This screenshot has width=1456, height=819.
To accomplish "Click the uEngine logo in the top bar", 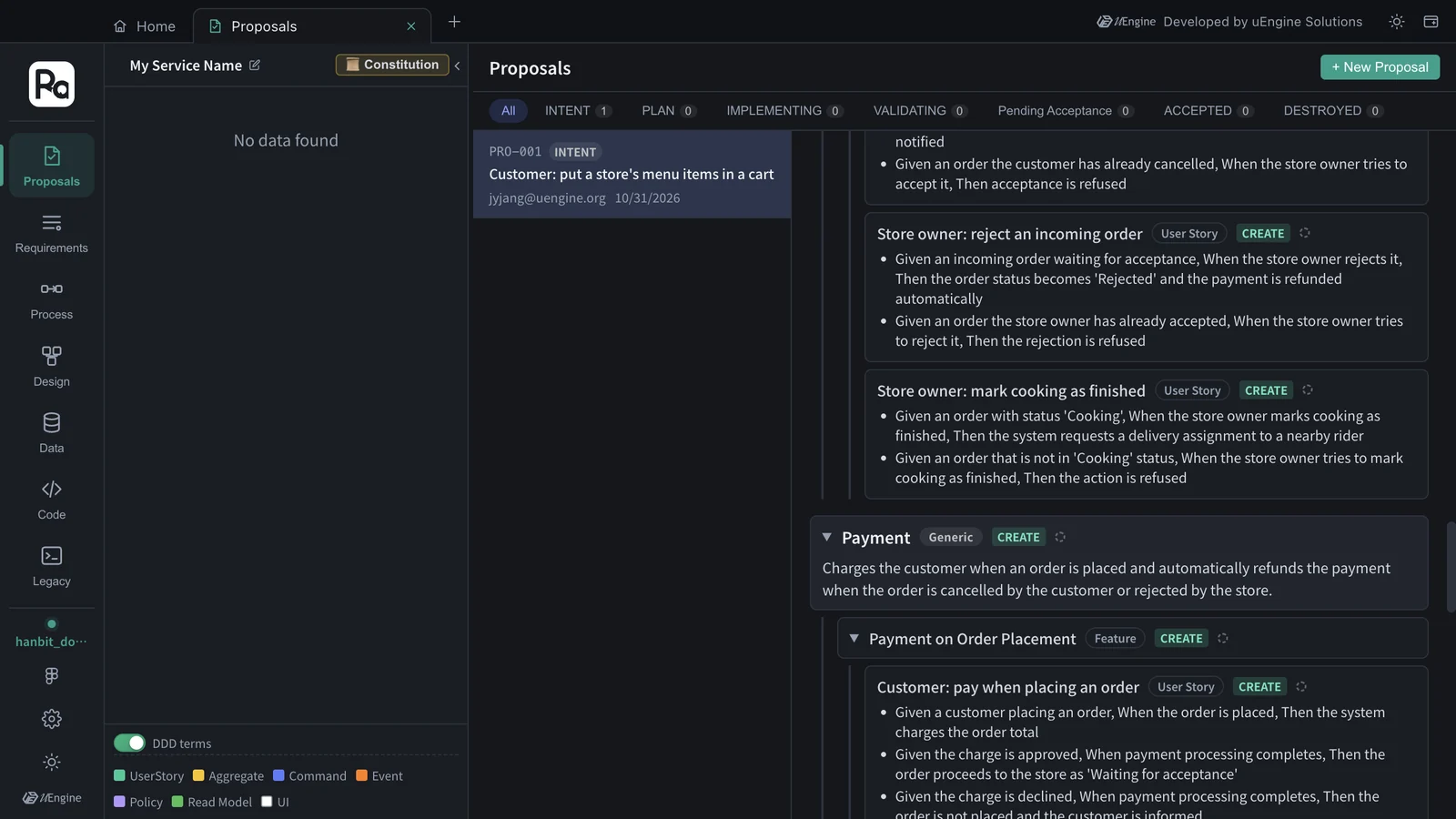I will [1127, 22].
